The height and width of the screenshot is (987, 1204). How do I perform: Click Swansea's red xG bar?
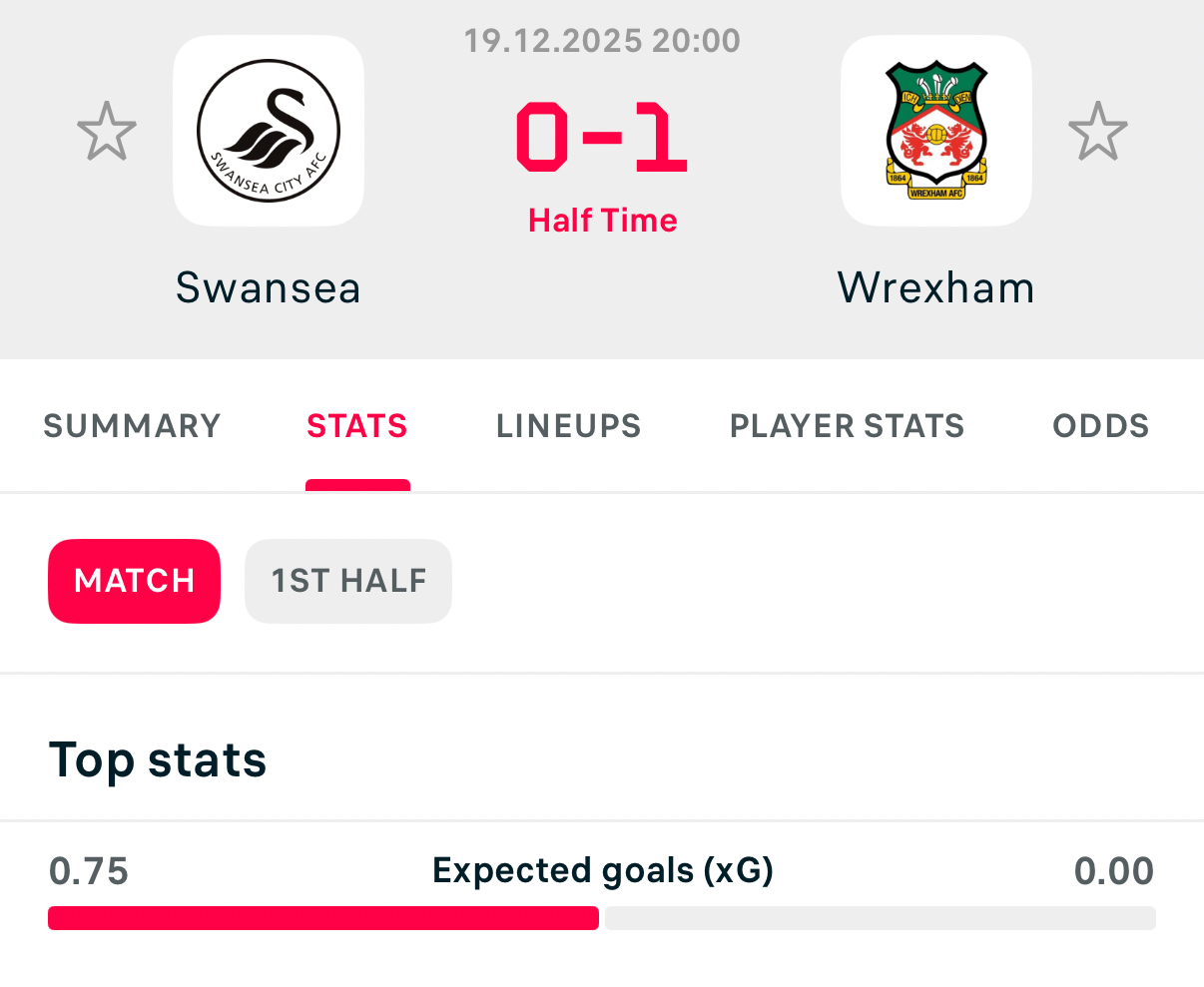pyautogui.click(x=323, y=918)
